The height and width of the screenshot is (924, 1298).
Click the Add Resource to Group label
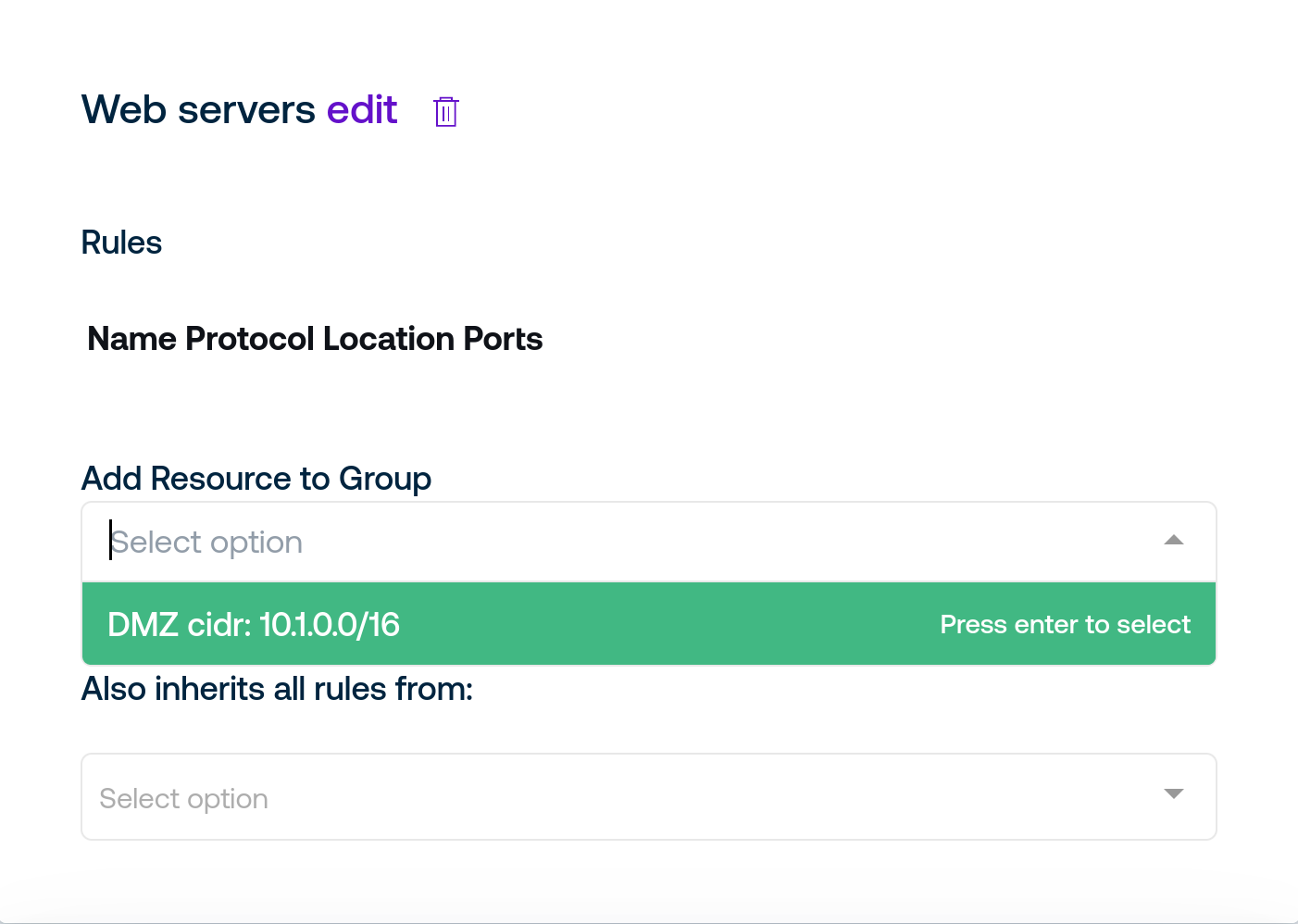click(256, 479)
